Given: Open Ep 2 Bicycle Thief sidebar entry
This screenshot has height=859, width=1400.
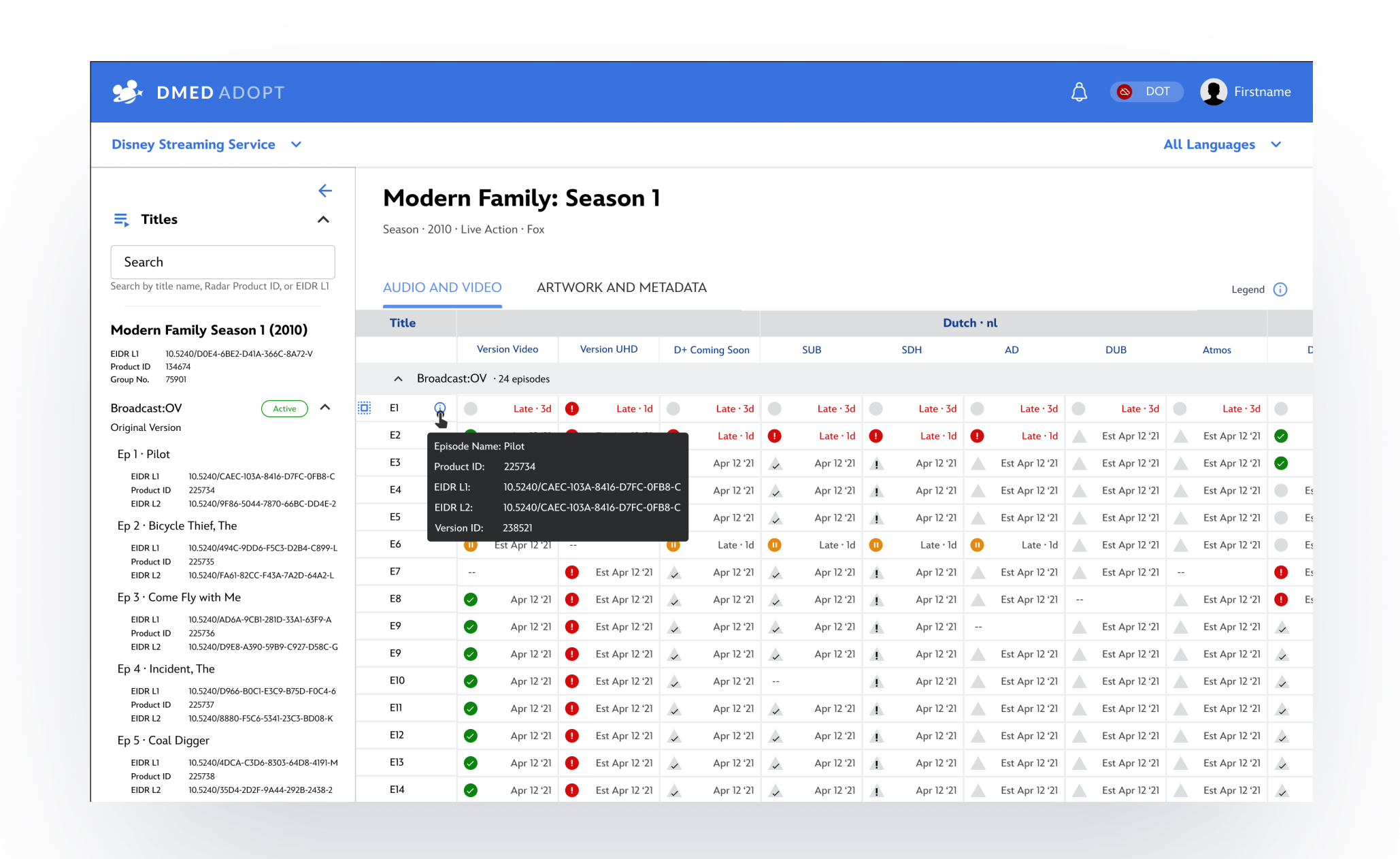Looking at the screenshot, I should 177,525.
